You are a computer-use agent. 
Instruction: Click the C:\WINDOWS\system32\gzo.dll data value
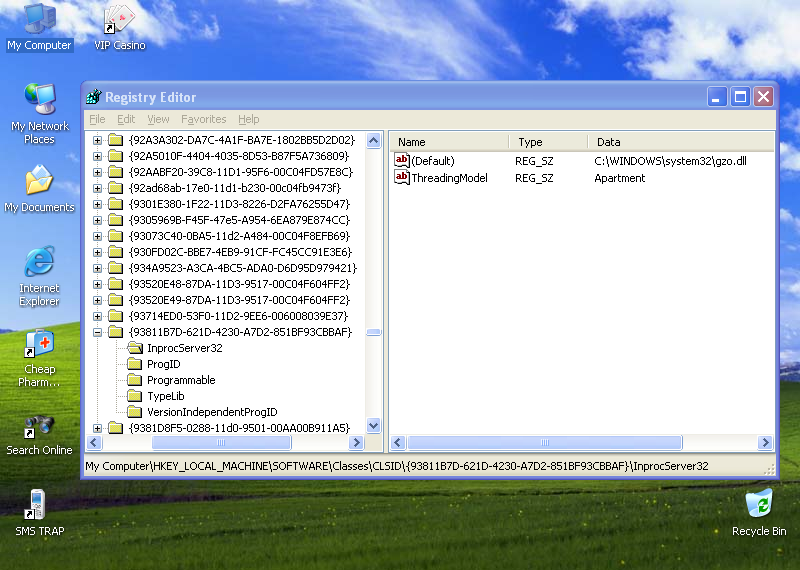pyautogui.click(x=670, y=161)
